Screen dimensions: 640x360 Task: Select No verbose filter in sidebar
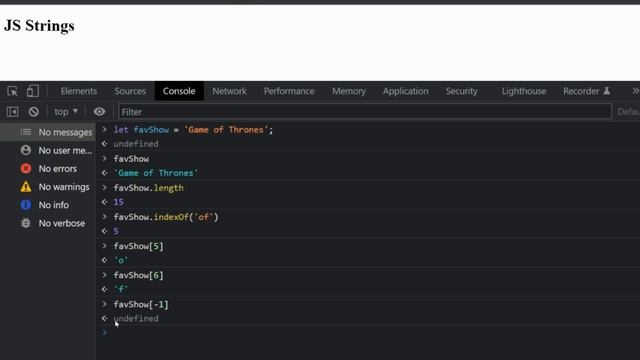click(x=48, y=223)
